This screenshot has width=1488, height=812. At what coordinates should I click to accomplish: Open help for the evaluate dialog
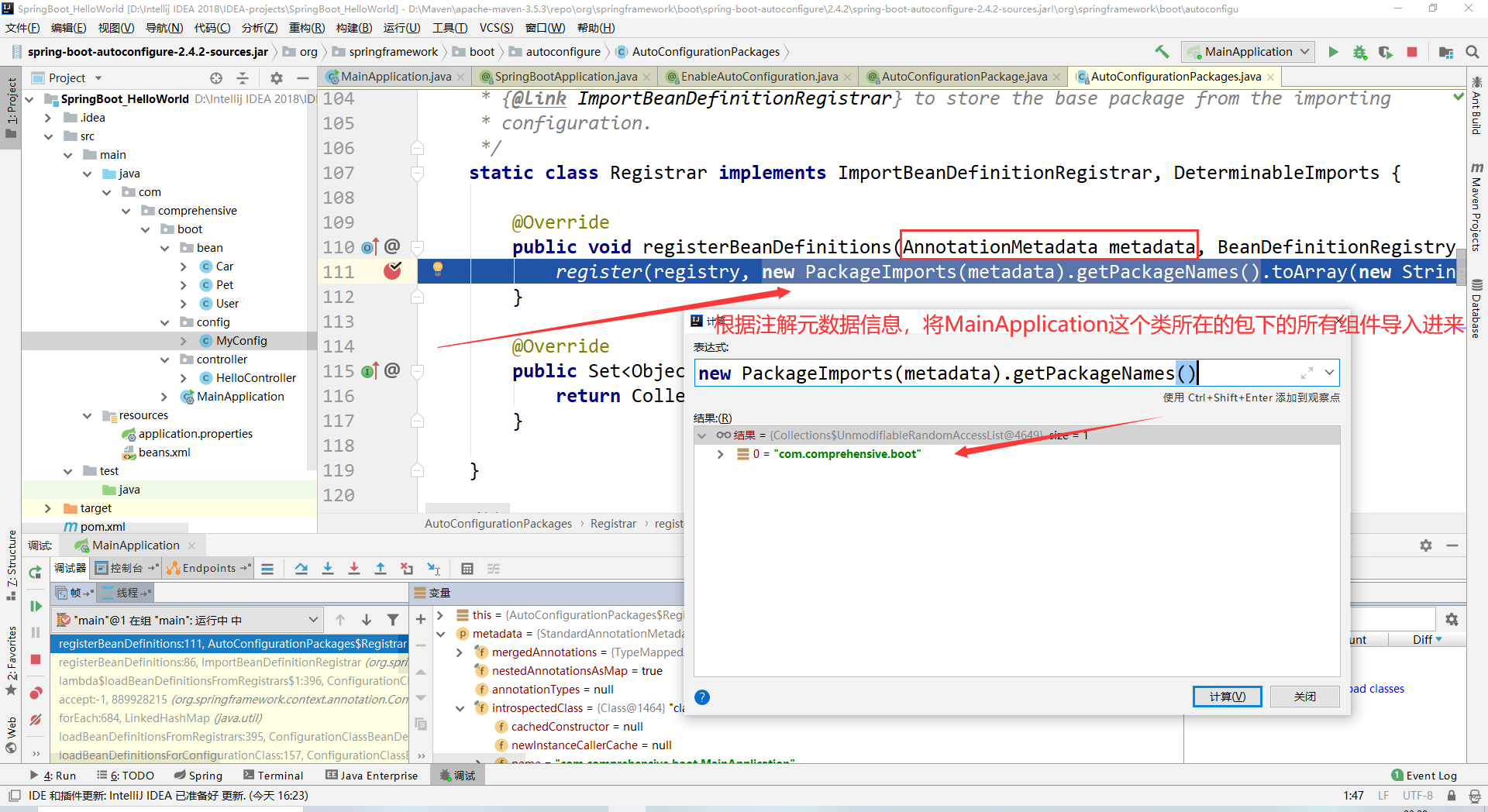pyautogui.click(x=702, y=697)
